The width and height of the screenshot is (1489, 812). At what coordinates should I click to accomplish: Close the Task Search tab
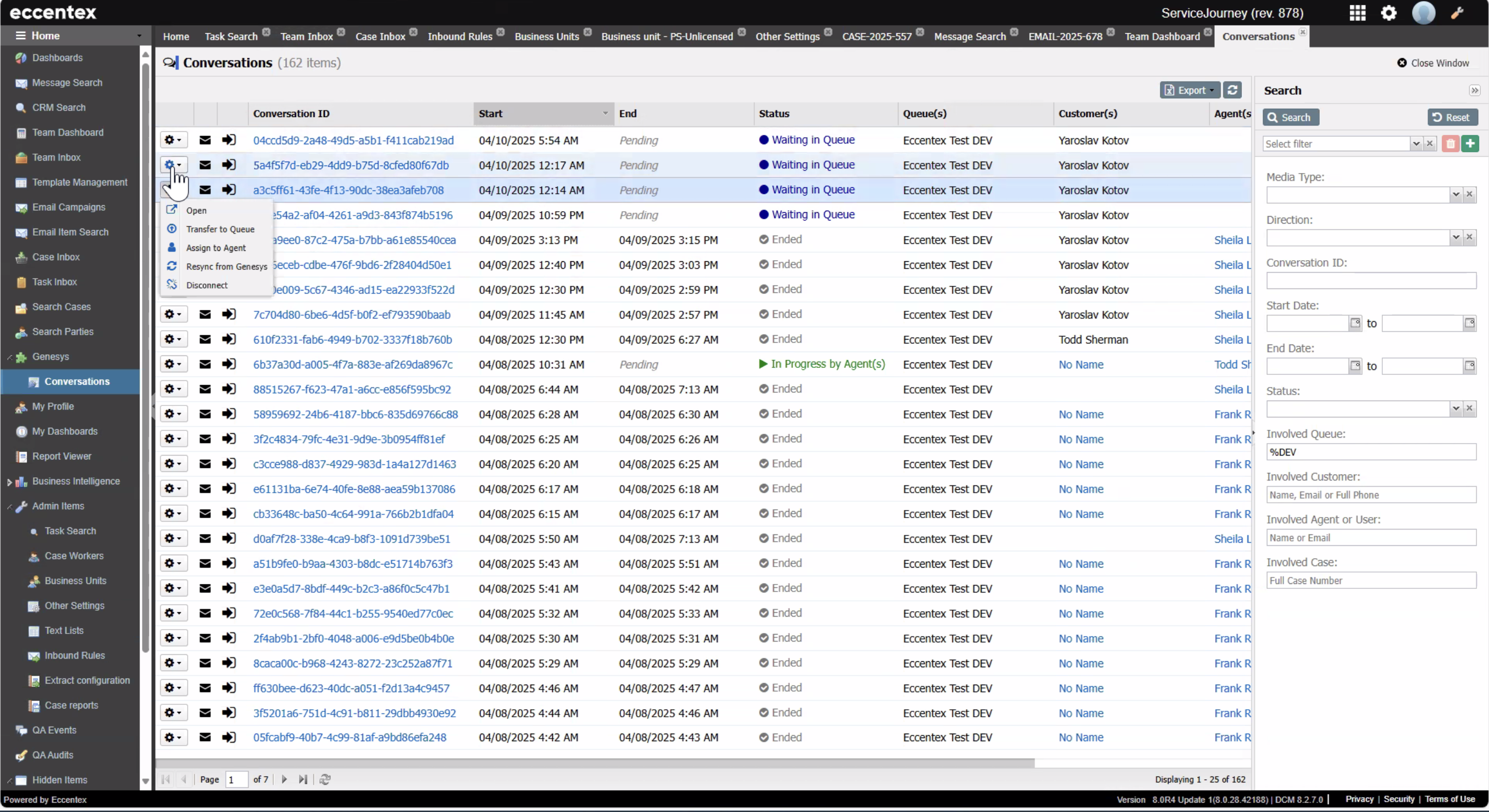tap(266, 32)
